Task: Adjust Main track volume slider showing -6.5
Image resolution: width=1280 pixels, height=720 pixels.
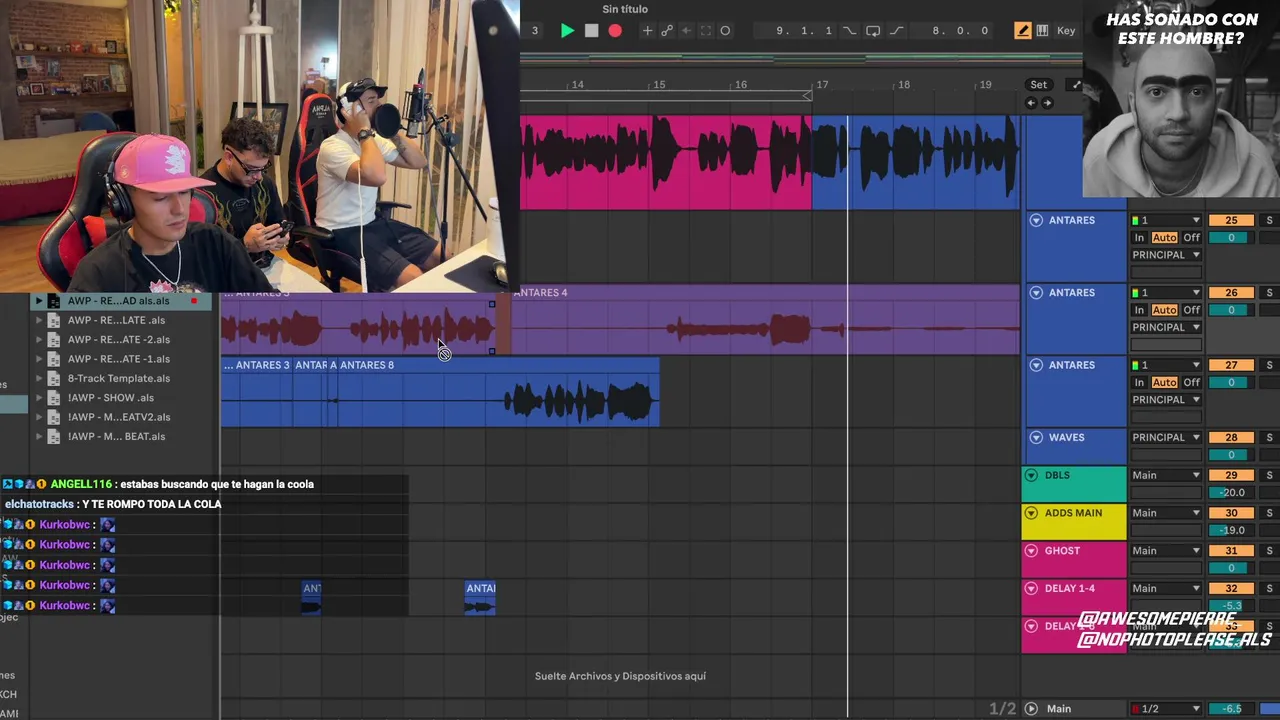Action: 1231,709
